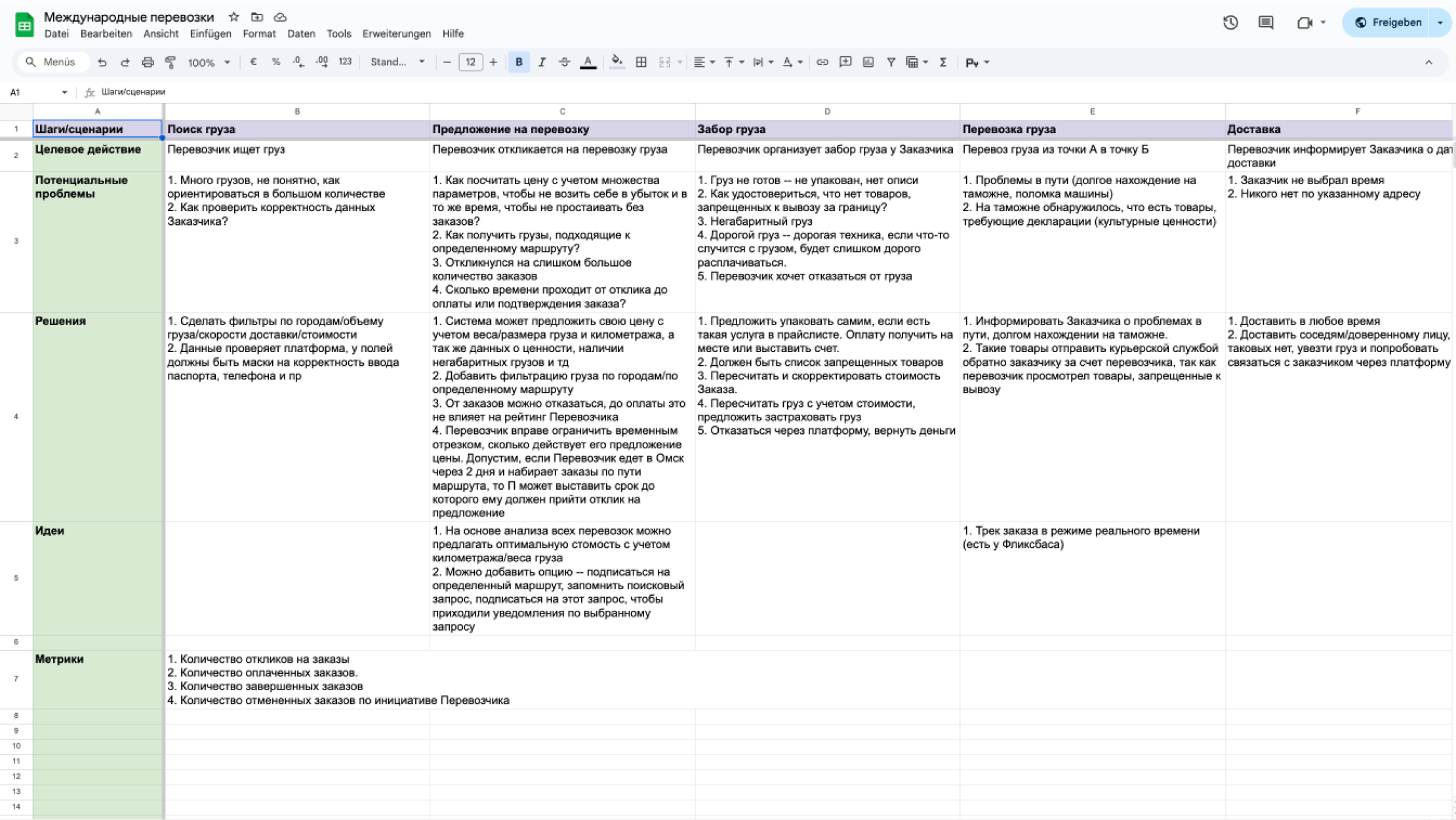Click the print icon
Image resolution: width=1456 pixels, height=820 pixels.
tap(148, 62)
